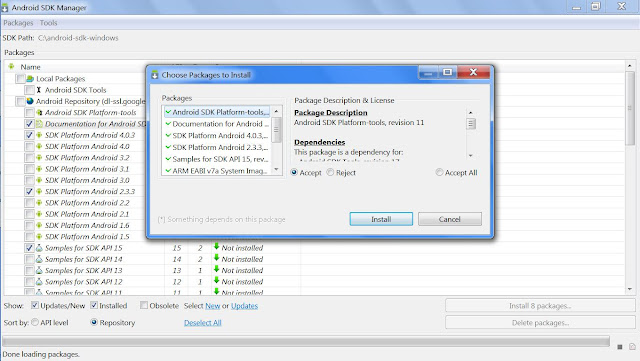
Task: Click SDK Platform Android 1.5 android icon
Action: click(39, 236)
